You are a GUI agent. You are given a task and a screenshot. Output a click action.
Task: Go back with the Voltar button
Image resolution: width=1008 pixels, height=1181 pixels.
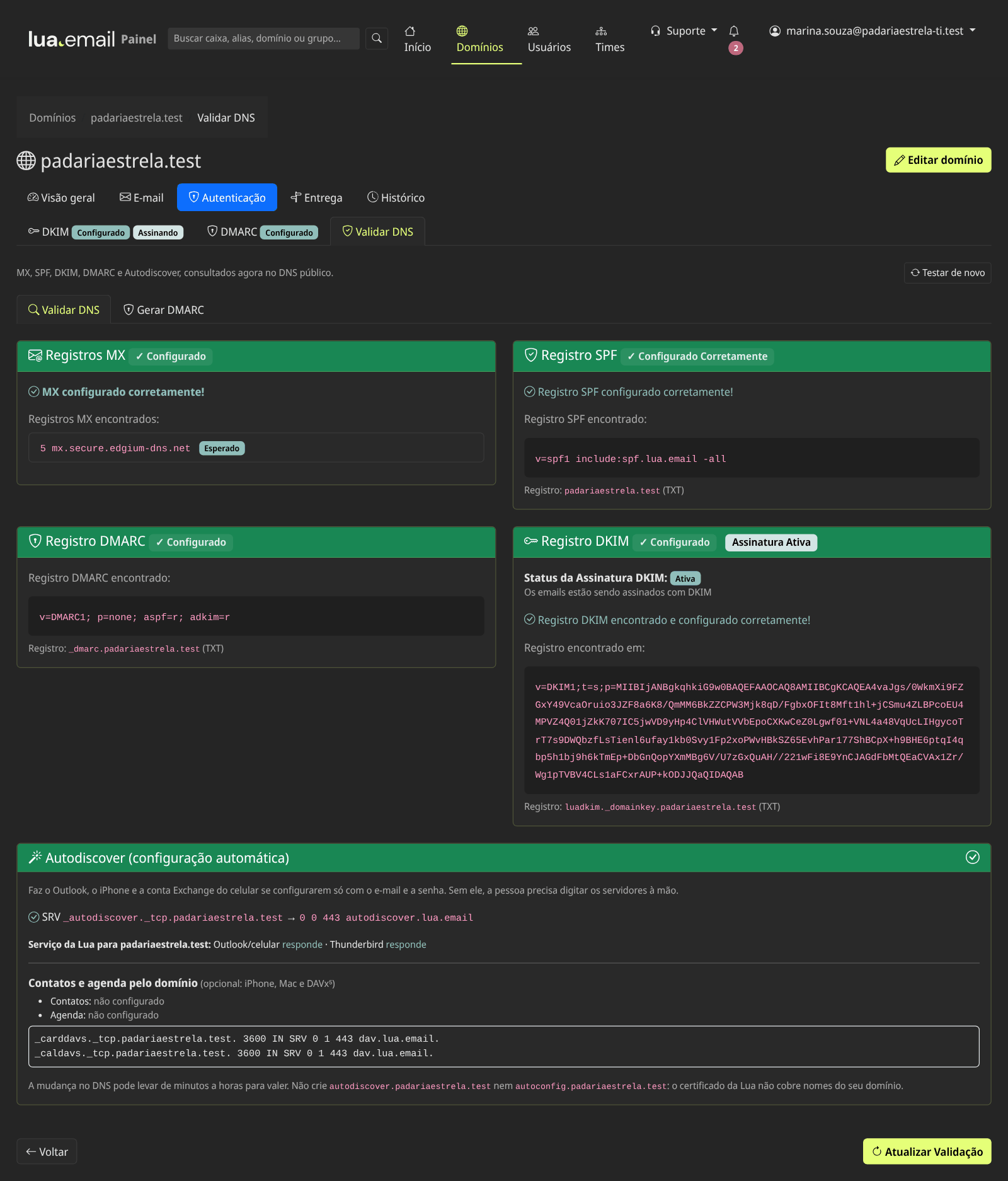point(47,1151)
